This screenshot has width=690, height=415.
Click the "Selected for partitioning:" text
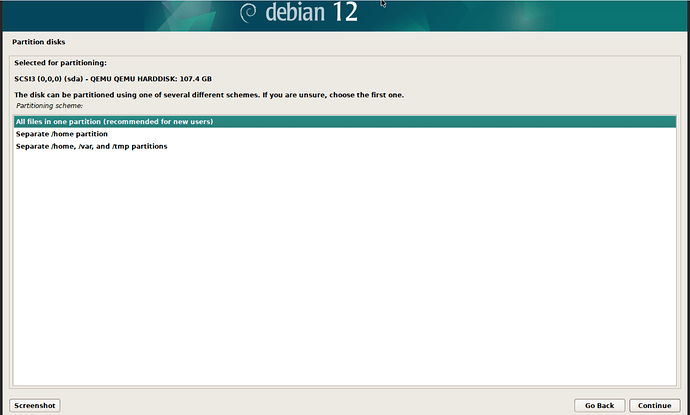pyautogui.click(x=60, y=63)
